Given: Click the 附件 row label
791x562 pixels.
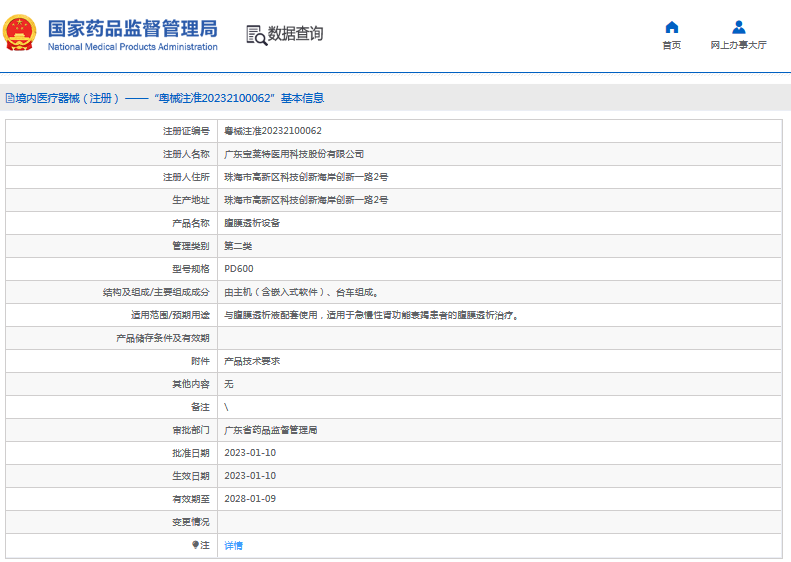Looking at the screenshot, I should click(200, 361).
